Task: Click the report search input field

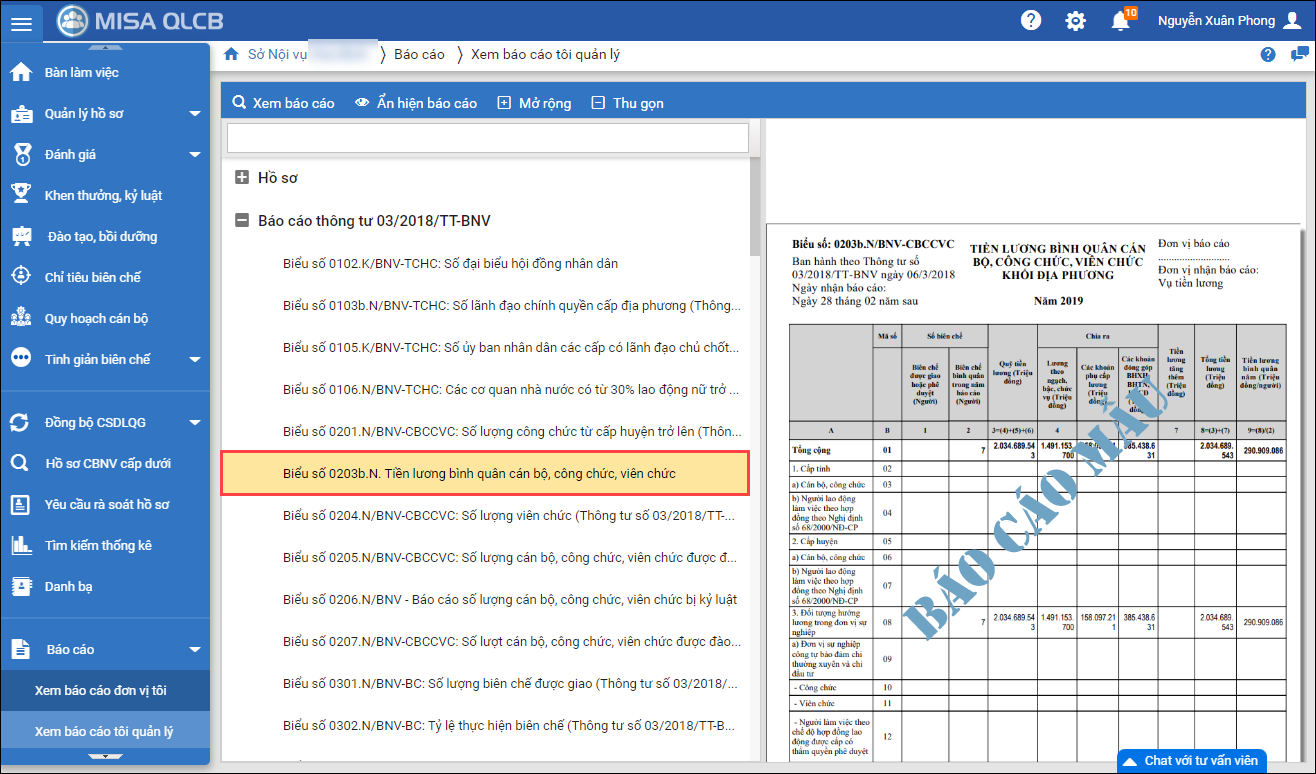Action: (x=487, y=137)
